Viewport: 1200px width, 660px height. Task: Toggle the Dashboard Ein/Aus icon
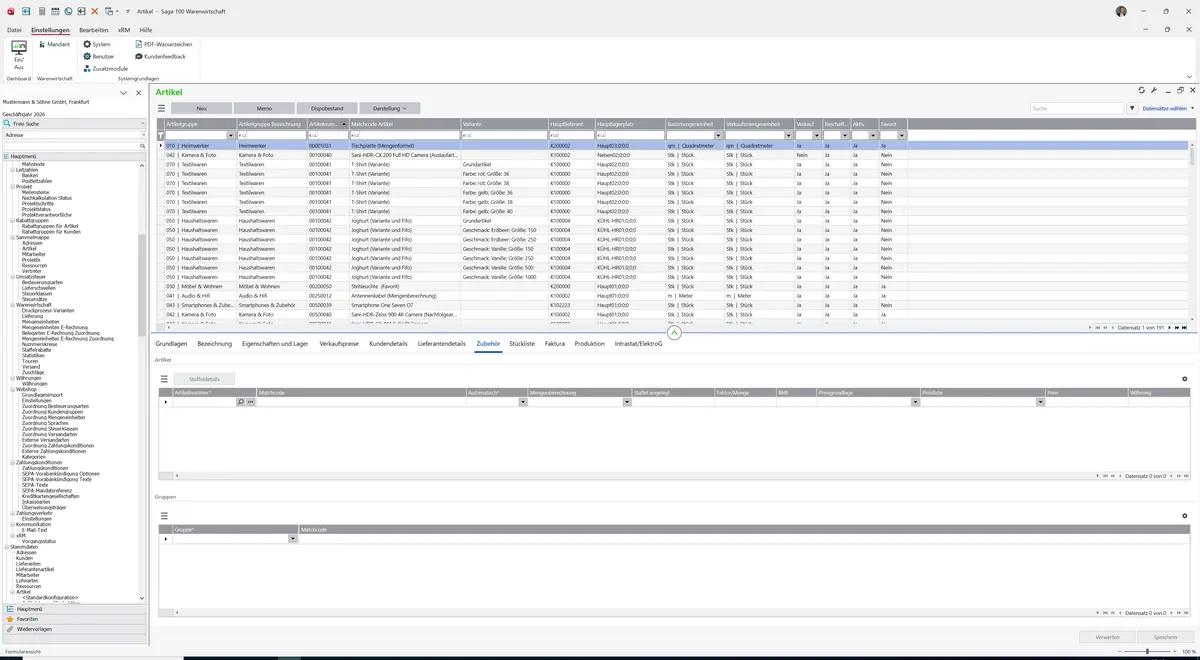point(19,55)
